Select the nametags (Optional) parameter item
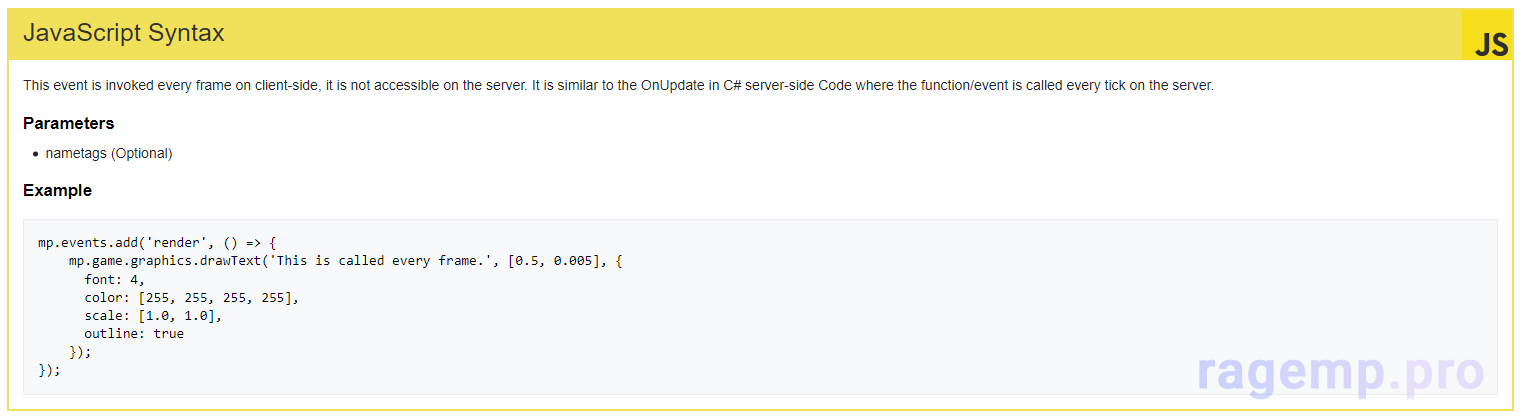This screenshot has height=420, width=1525. pos(109,153)
